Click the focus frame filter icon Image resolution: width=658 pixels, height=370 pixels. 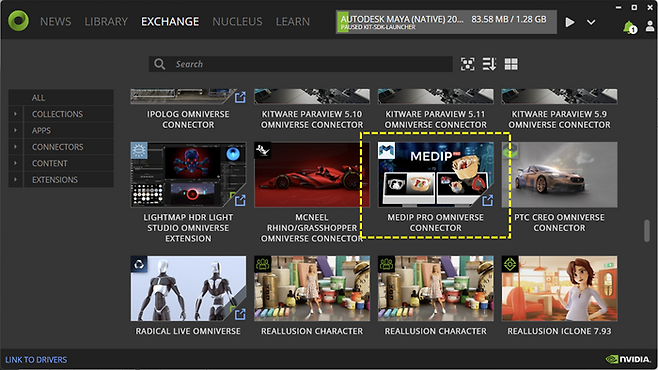467,64
